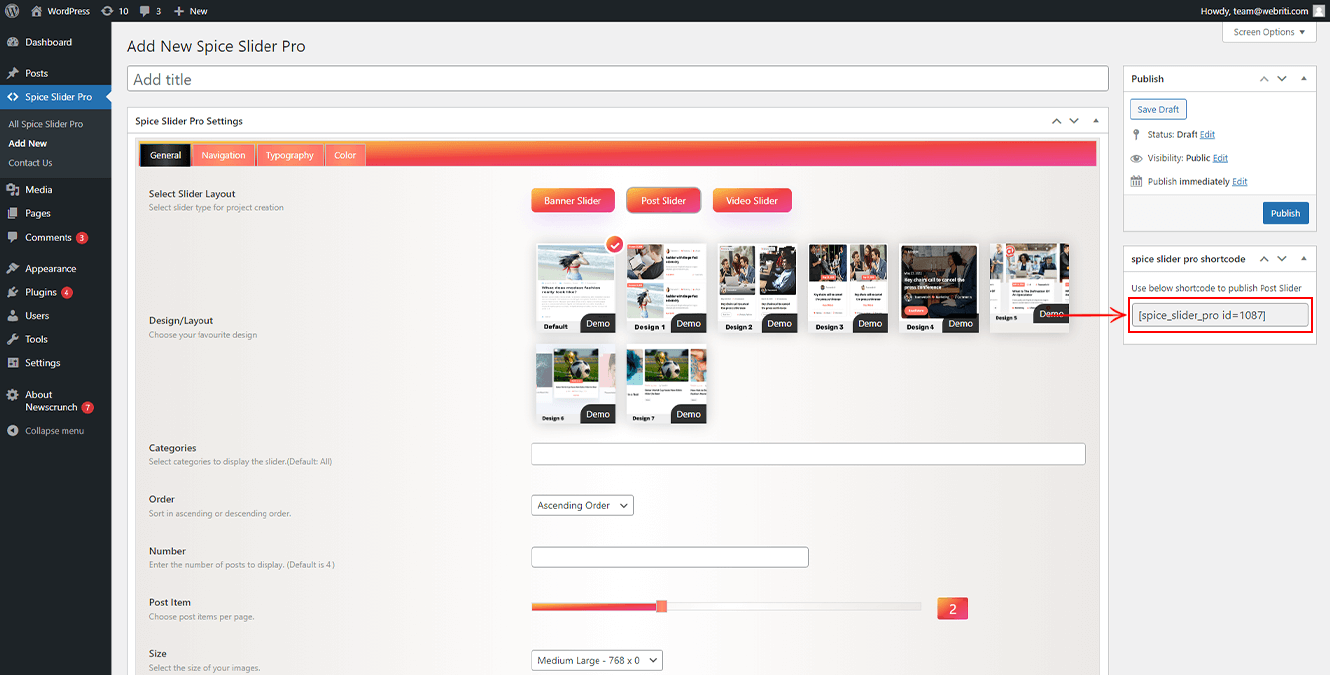Visit site via home icon
The width and height of the screenshot is (1330, 675).
pyautogui.click(x=36, y=11)
